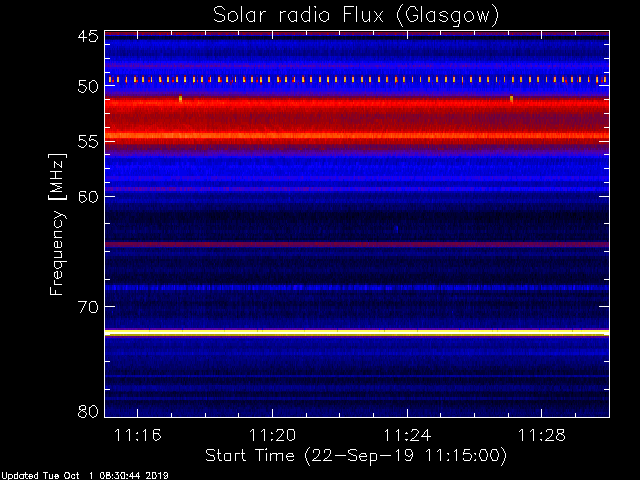Click the yellow-green spike near 11:27 at 51 MHz
The width and height of the screenshot is (640, 480).
511,99
